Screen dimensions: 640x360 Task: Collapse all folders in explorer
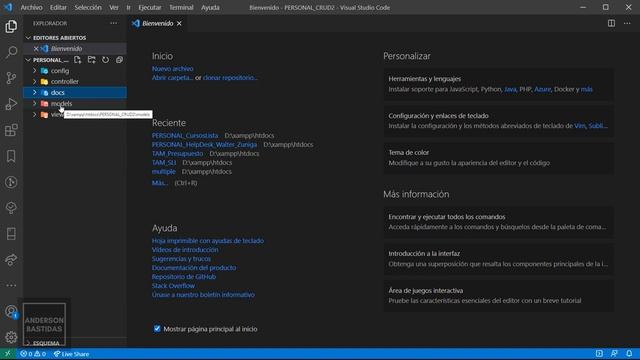119,60
